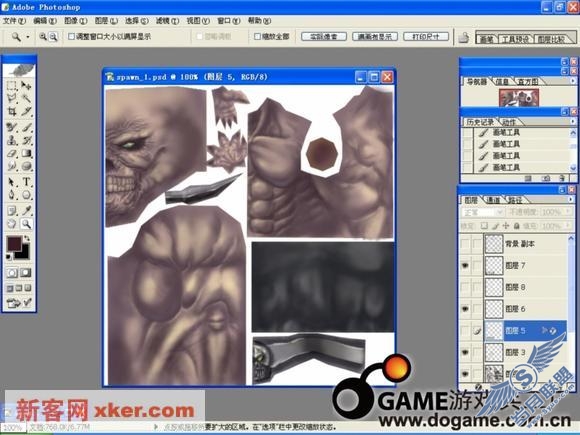The height and width of the screenshot is (435, 580).
Task: Select the History Brush tool
Action: 26,141
